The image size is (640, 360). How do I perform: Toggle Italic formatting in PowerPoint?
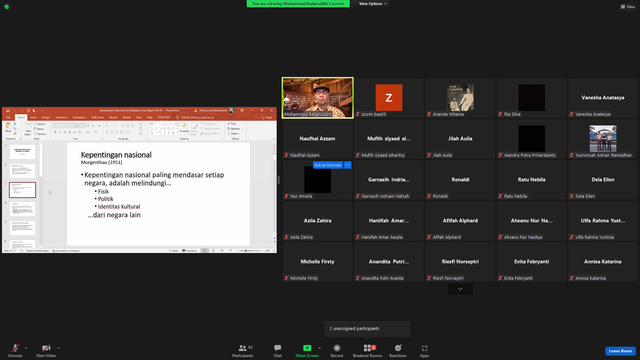pos(60,132)
